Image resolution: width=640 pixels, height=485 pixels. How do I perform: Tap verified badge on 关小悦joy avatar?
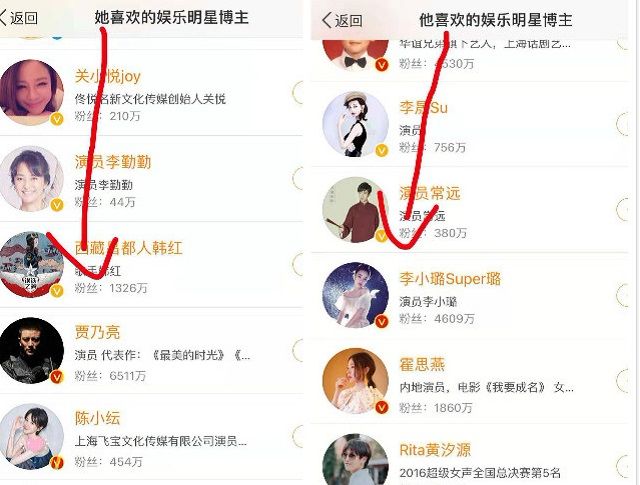pyautogui.click(x=57, y=119)
